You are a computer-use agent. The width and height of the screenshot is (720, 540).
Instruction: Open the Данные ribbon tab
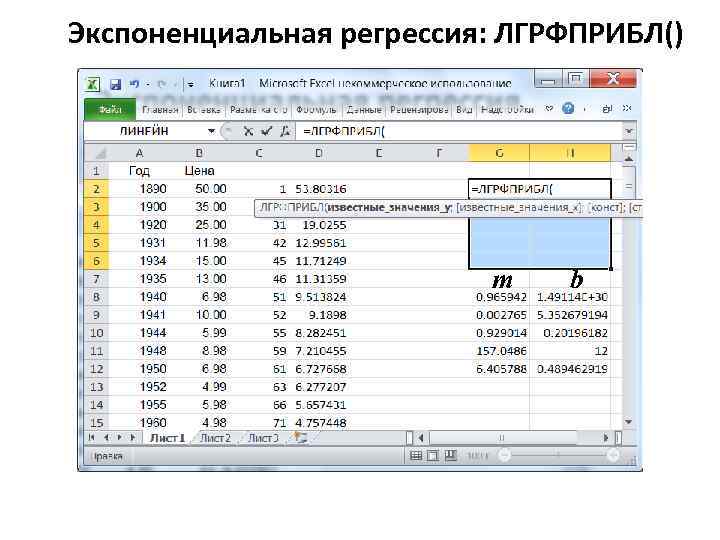[x=364, y=110]
